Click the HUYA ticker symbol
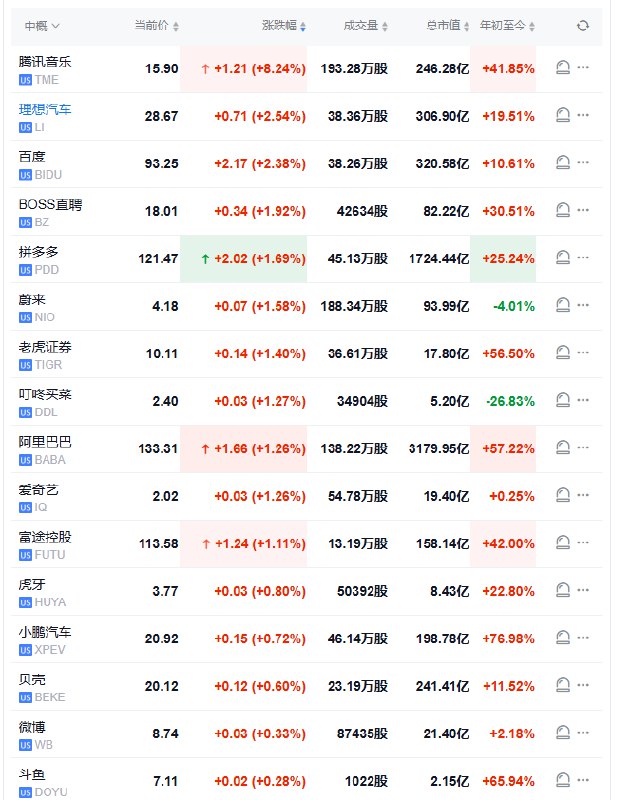Viewport: 631px width, 800px height. [x=50, y=603]
